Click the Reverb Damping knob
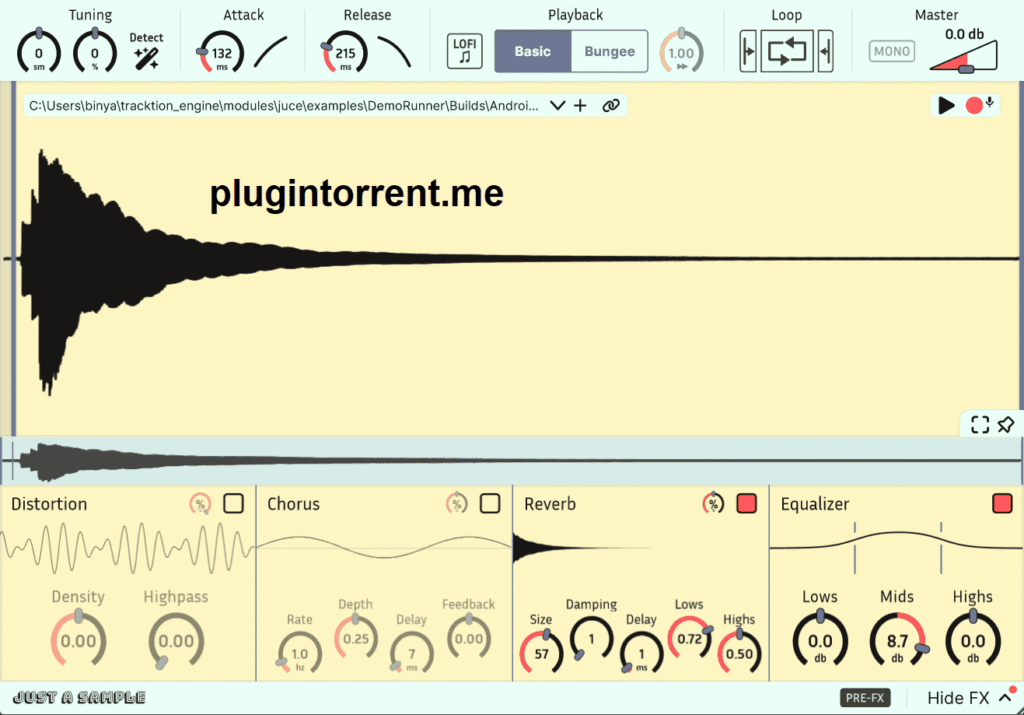Viewport: 1024px width, 715px height. click(592, 638)
